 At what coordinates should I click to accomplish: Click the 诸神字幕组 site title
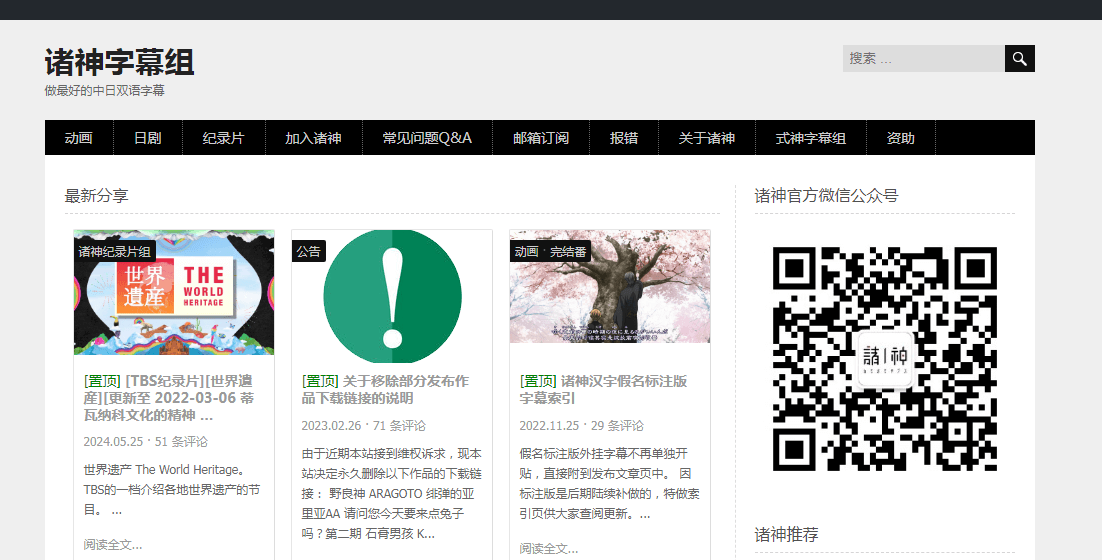point(119,62)
